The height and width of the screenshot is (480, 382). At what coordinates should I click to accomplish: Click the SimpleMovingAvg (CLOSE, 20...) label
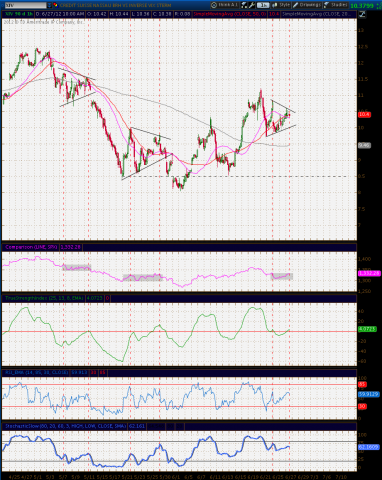pos(317,14)
